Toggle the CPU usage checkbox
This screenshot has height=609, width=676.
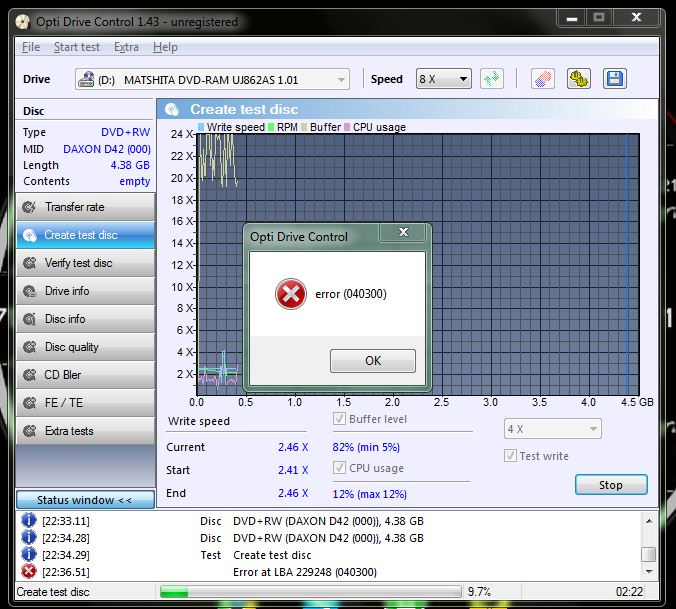(339, 468)
